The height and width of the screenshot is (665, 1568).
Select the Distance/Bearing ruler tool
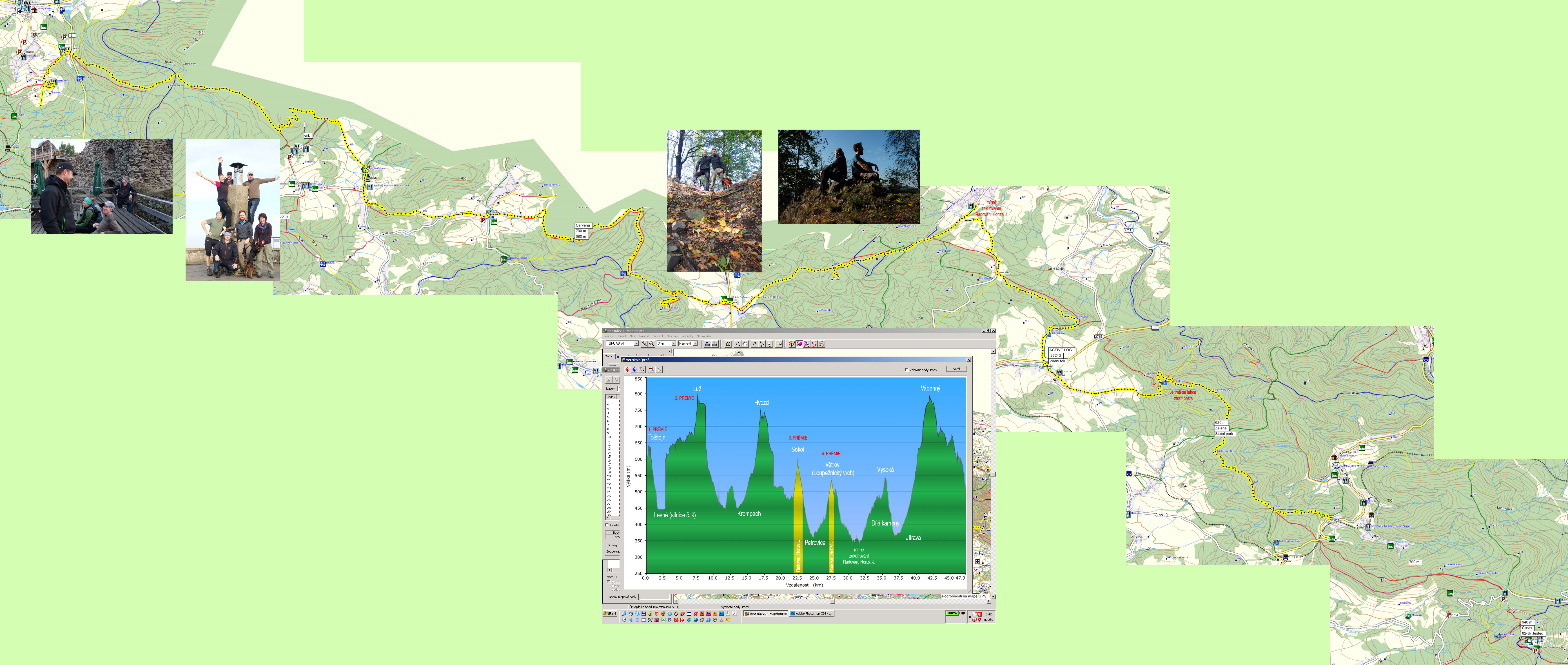tap(779, 344)
